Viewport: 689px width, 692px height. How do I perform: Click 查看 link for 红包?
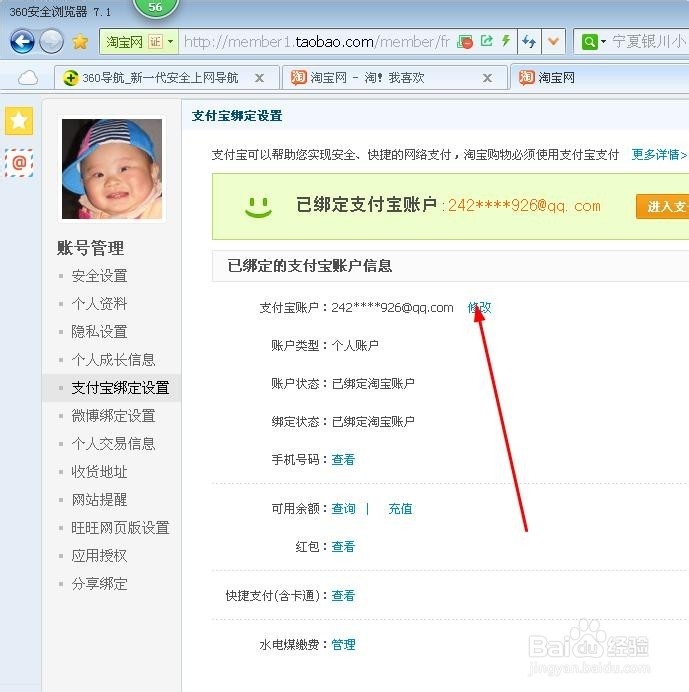point(343,546)
